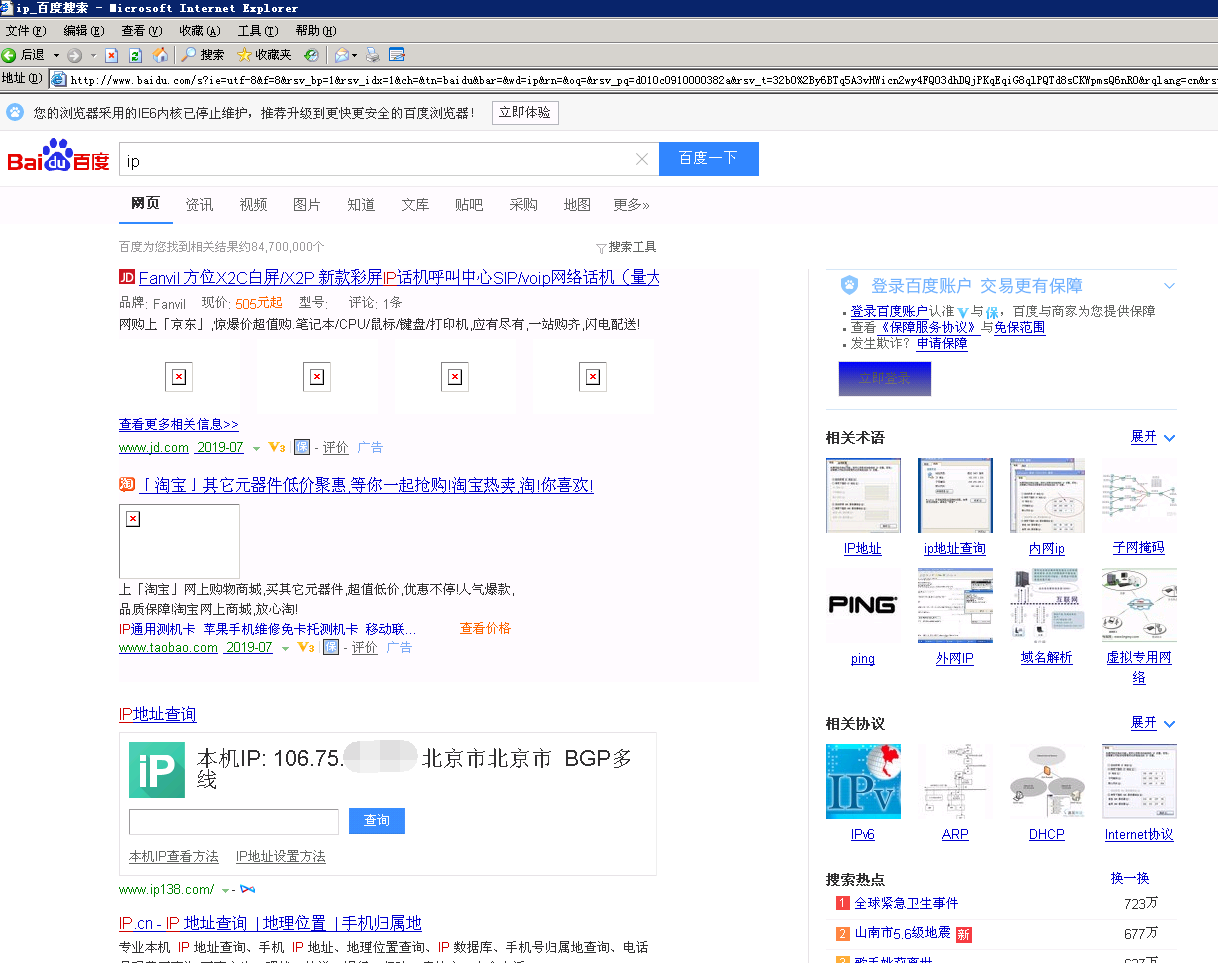The height and width of the screenshot is (963, 1218).
Task: Expand the Mail button dropdown arrow
Action: point(354,55)
